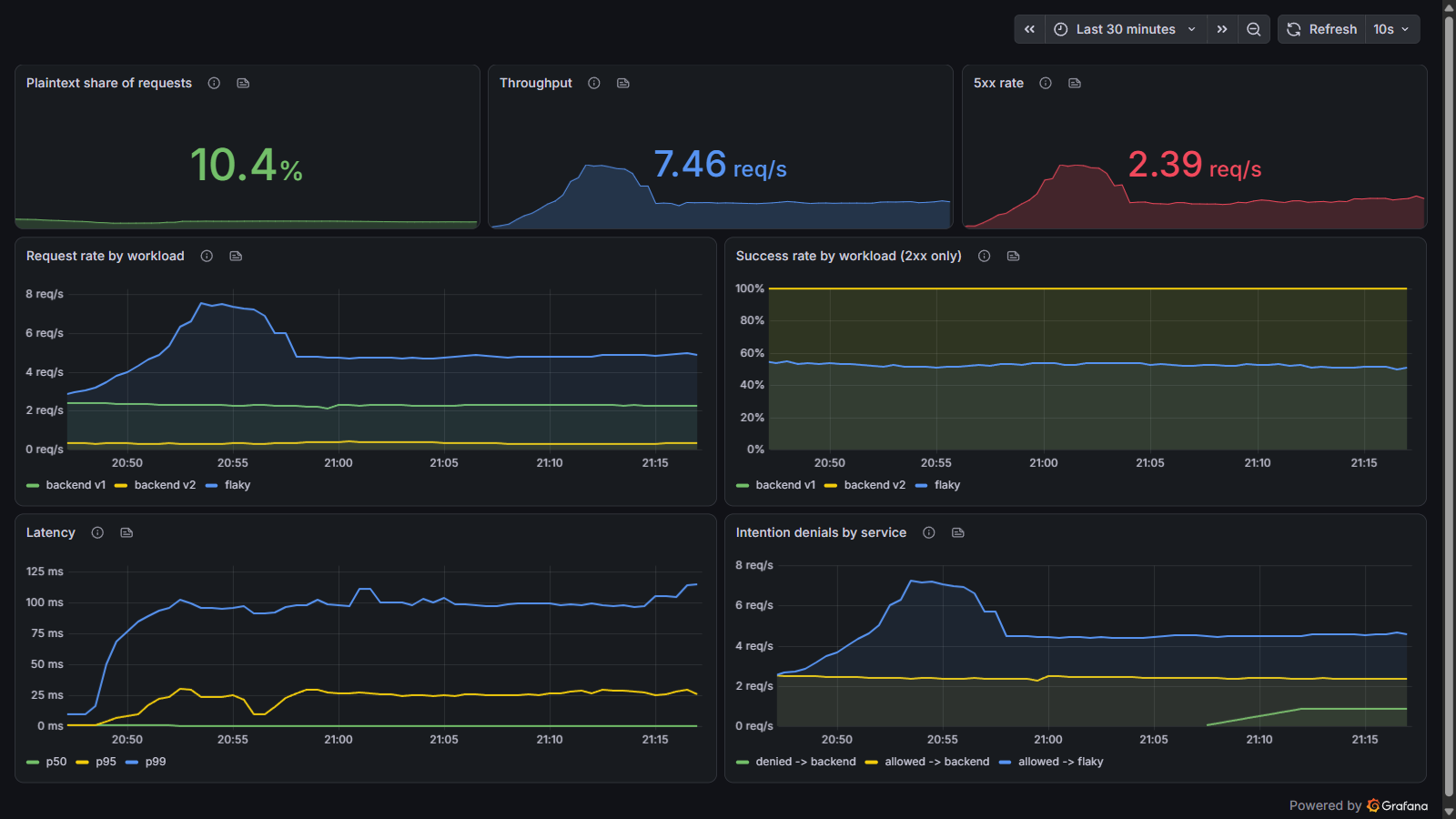Click the 7.46 req/s throughput value
Image resolution: width=1456 pixels, height=819 pixels.
pyautogui.click(x=720, y=165)
